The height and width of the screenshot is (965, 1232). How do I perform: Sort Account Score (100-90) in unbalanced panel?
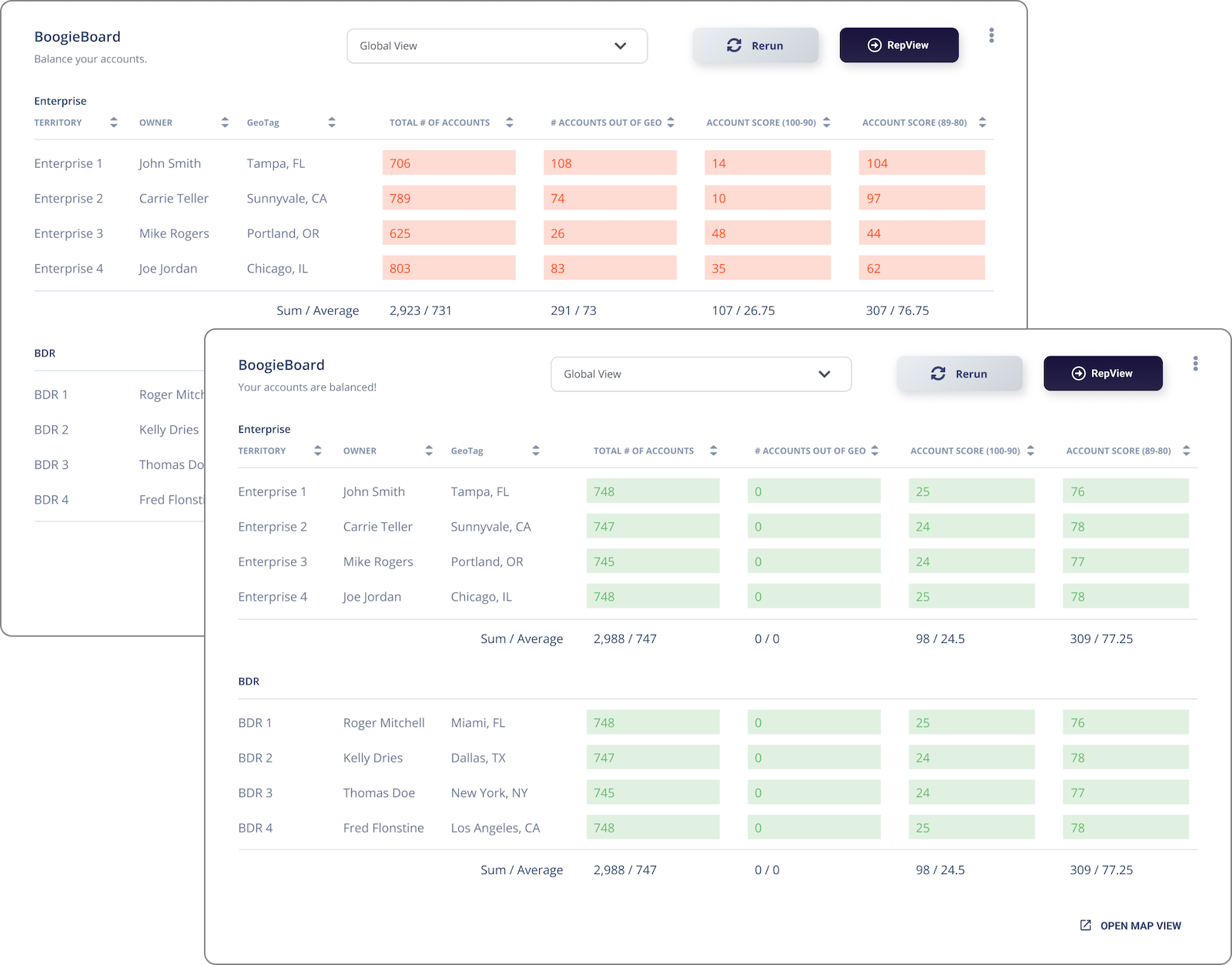click(826, 123)
